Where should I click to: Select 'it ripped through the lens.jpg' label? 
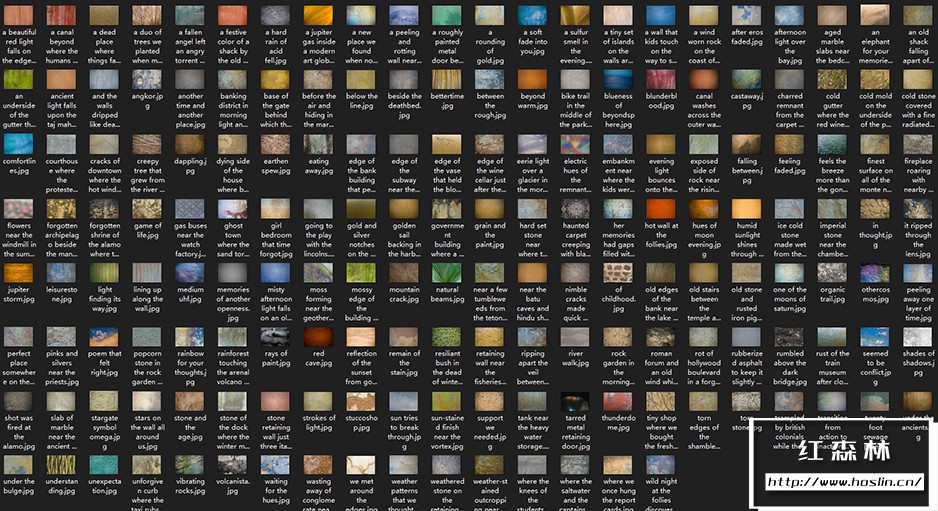coord(918,240)
